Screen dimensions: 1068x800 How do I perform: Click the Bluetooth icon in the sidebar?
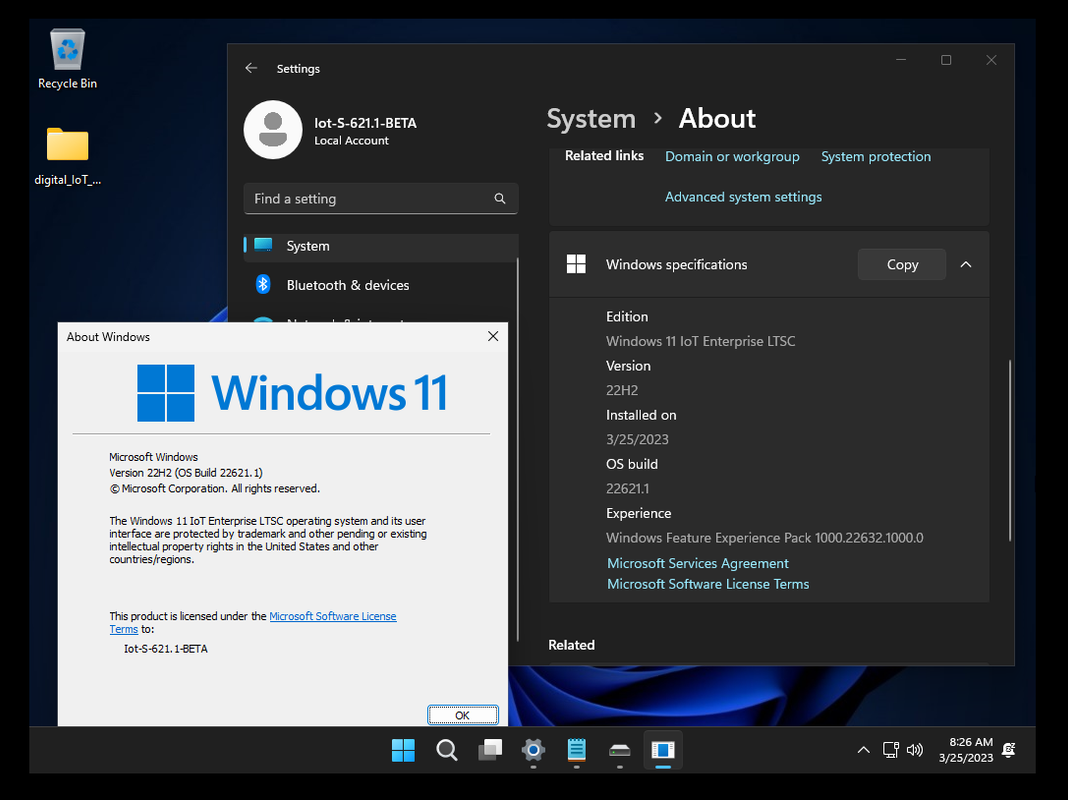[263, 285]
